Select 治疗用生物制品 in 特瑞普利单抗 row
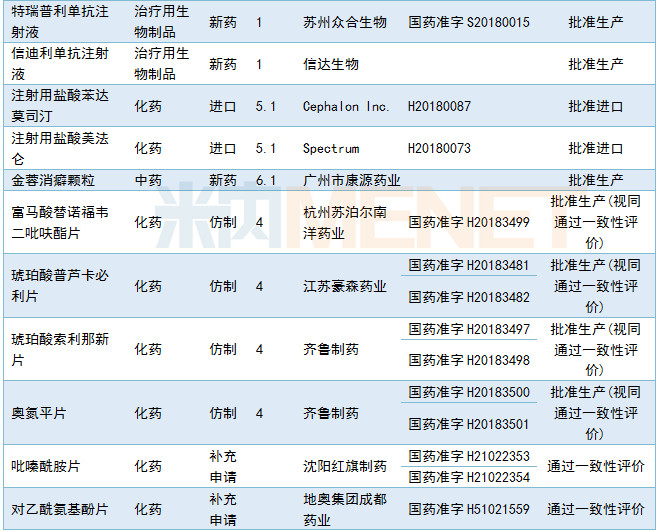 (162, 21)
